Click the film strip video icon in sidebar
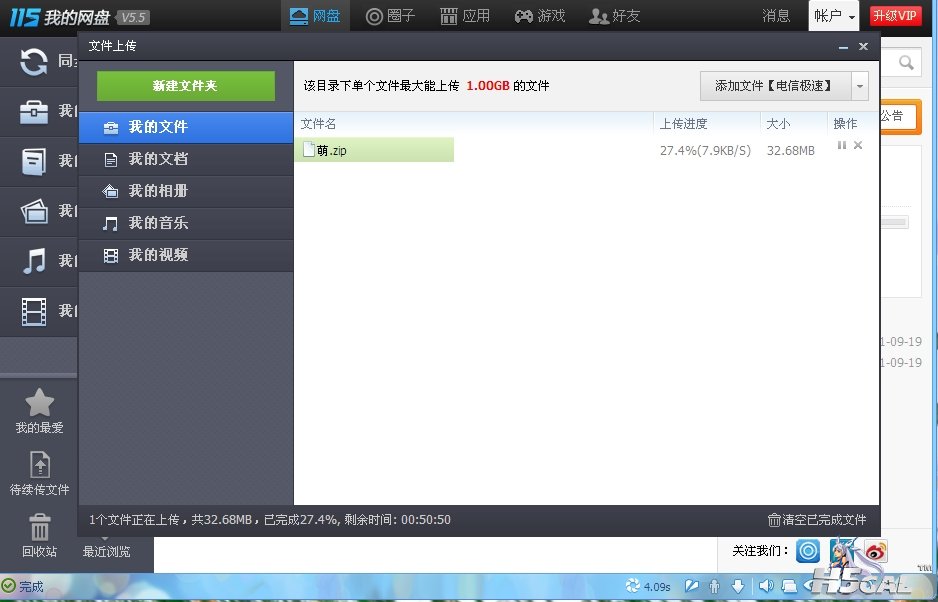The height and width of the screenshot is (602, 938). coord(34,311)
